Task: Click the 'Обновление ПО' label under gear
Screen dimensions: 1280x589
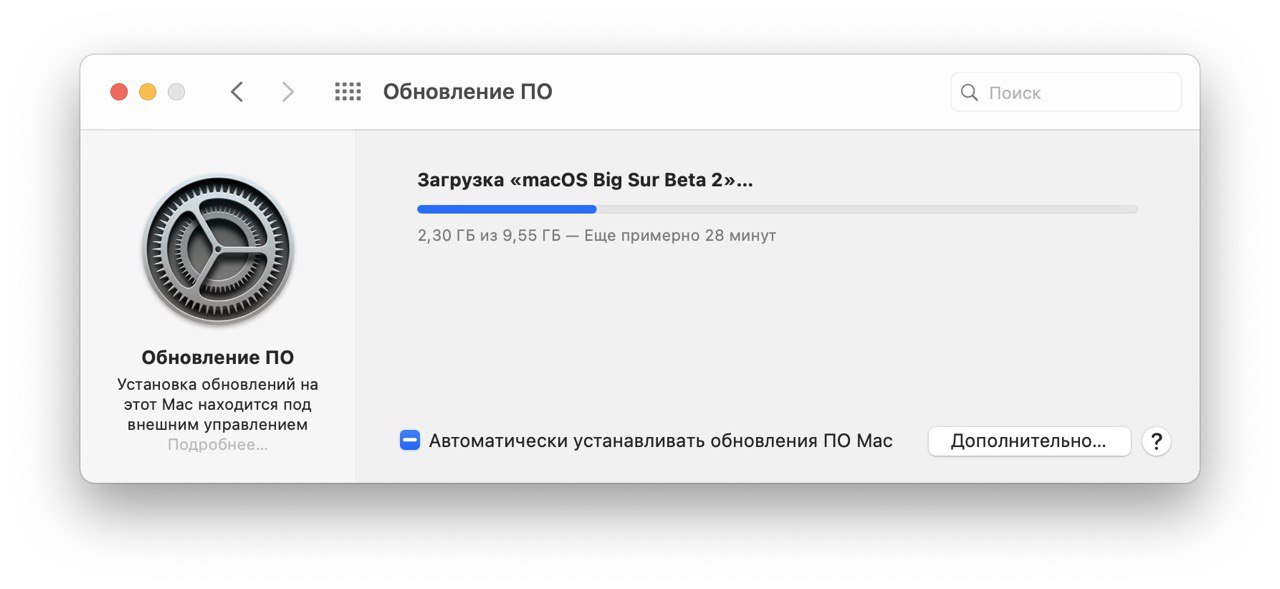Action: (x=218, y=358)
